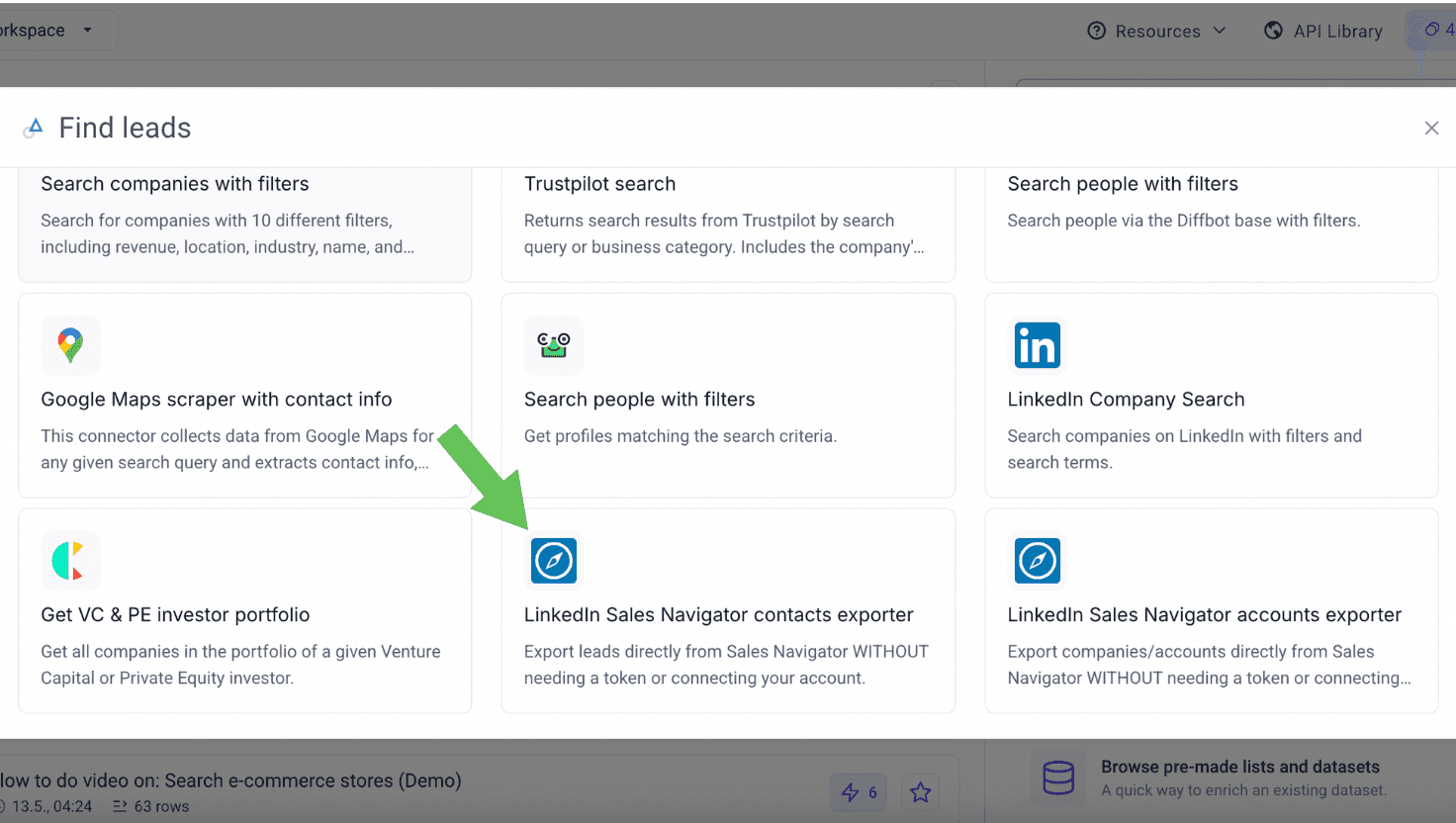Toggle the star on the demo table row

[x=920, y=791]
